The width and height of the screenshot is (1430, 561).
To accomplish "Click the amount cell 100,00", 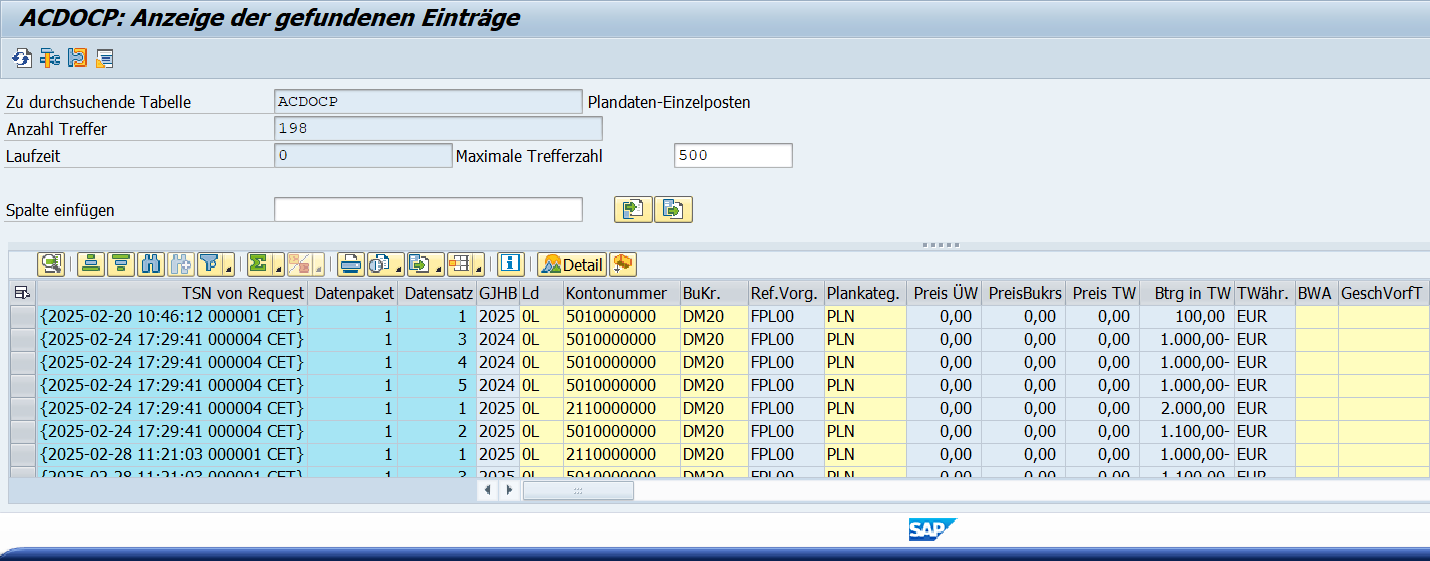I will [1187, 316].
